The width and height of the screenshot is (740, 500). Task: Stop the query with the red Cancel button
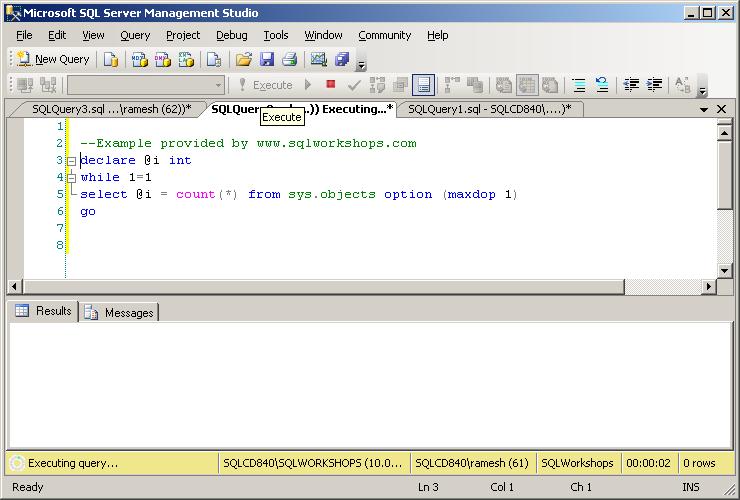(331, 85)
